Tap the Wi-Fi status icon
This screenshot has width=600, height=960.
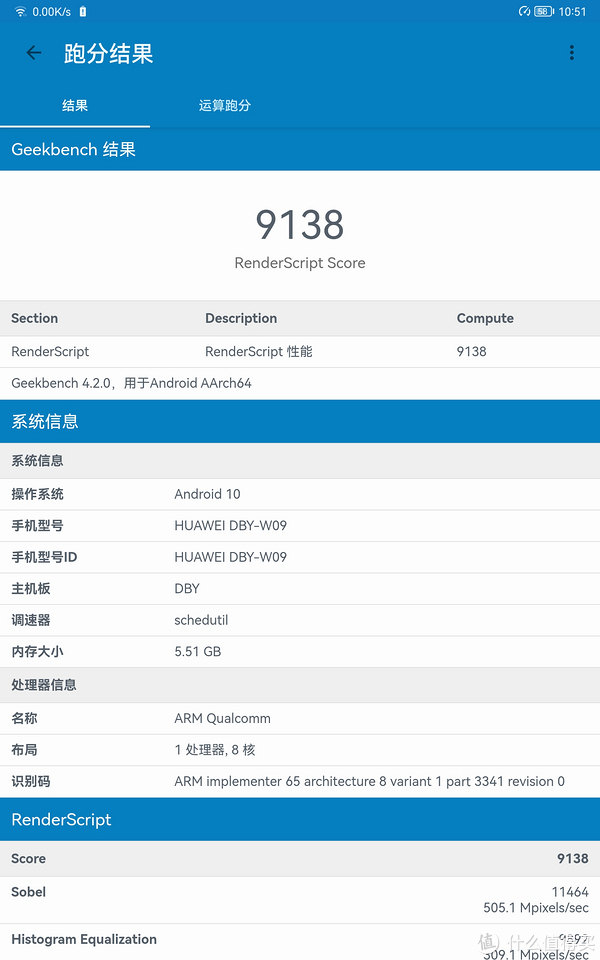coord(21,12)
